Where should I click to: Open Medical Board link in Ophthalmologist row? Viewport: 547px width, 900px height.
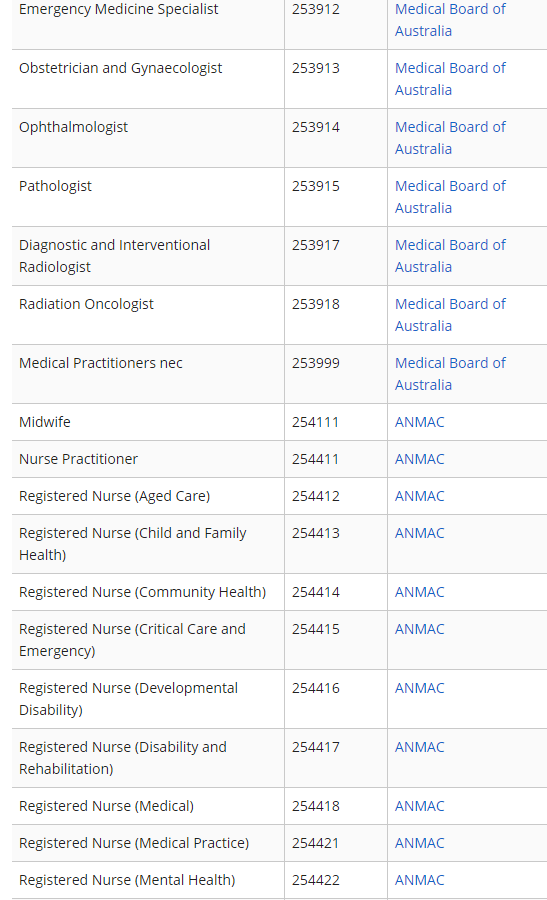(450, 138)
